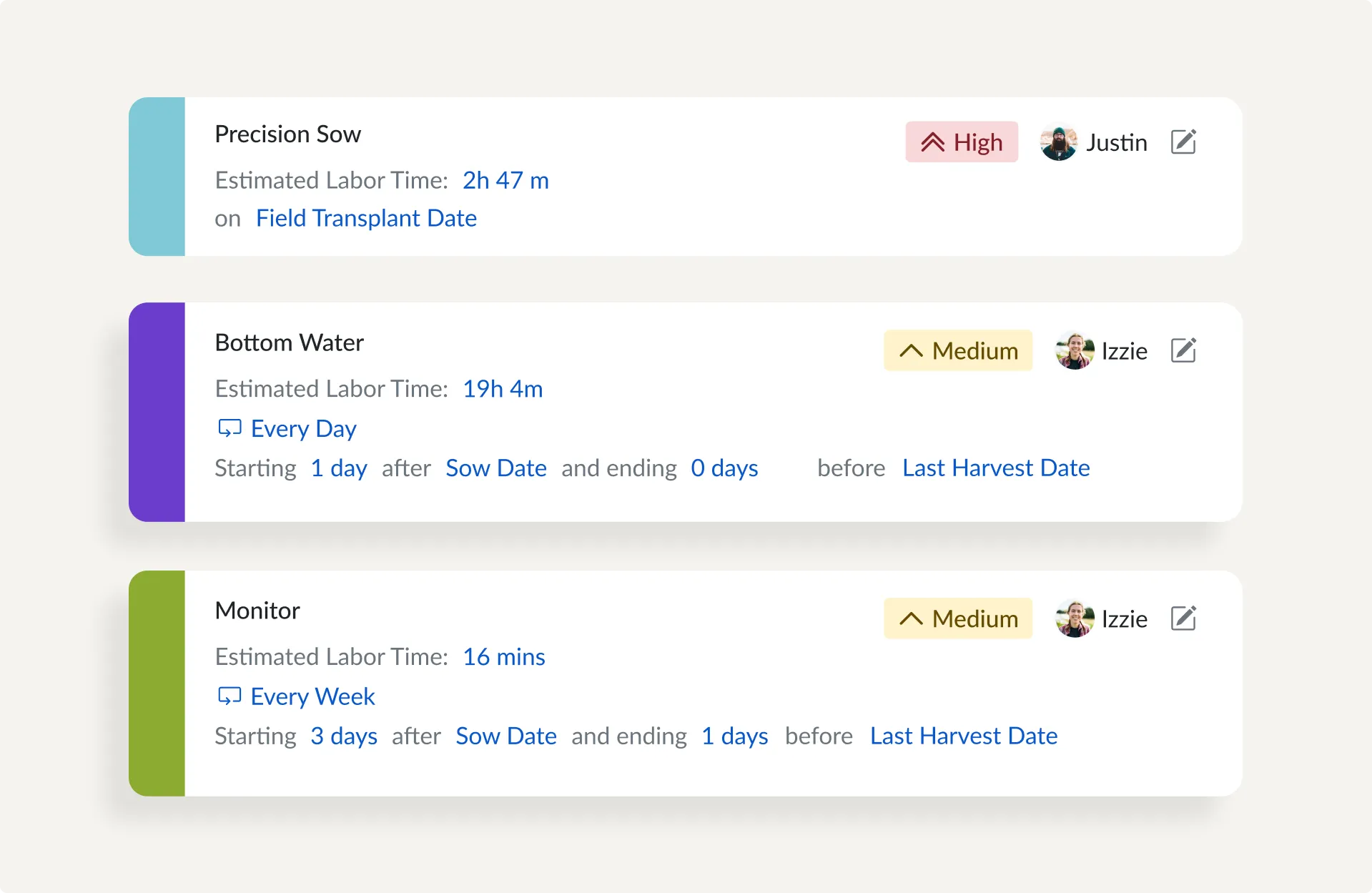Click the repeat icon next to Every Day
Image resolution: width=1372 pixels, height=893 pixels.
[230, 428]
